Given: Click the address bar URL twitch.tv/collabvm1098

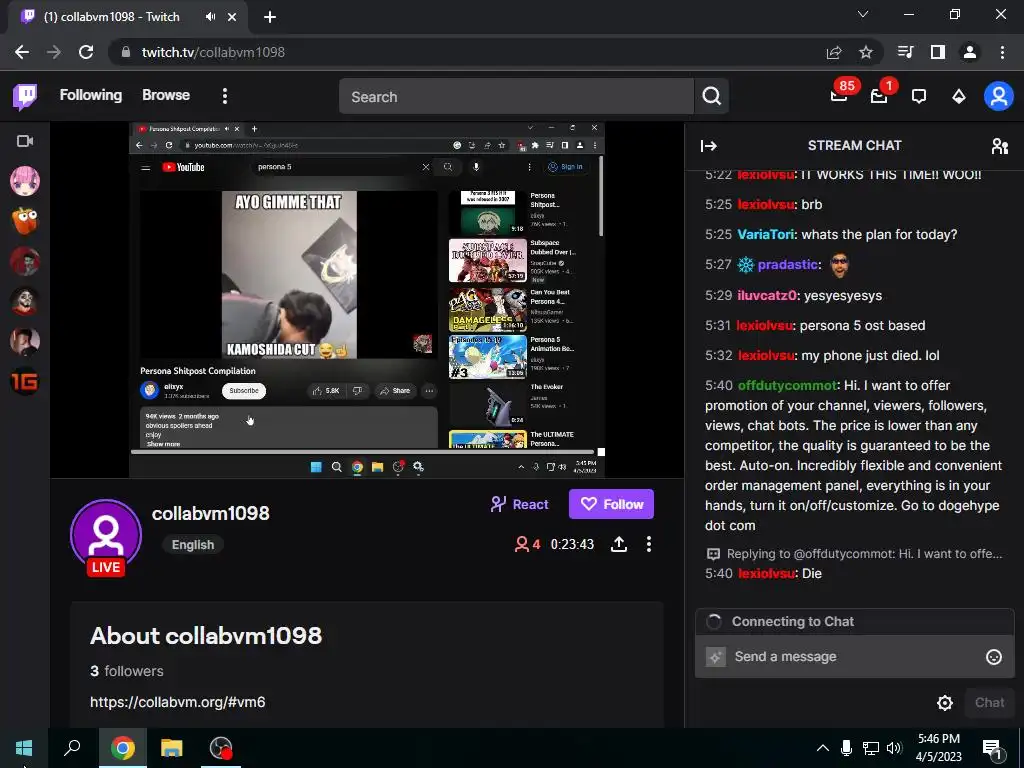Looking at the screenshot, I should coord(214,52).
